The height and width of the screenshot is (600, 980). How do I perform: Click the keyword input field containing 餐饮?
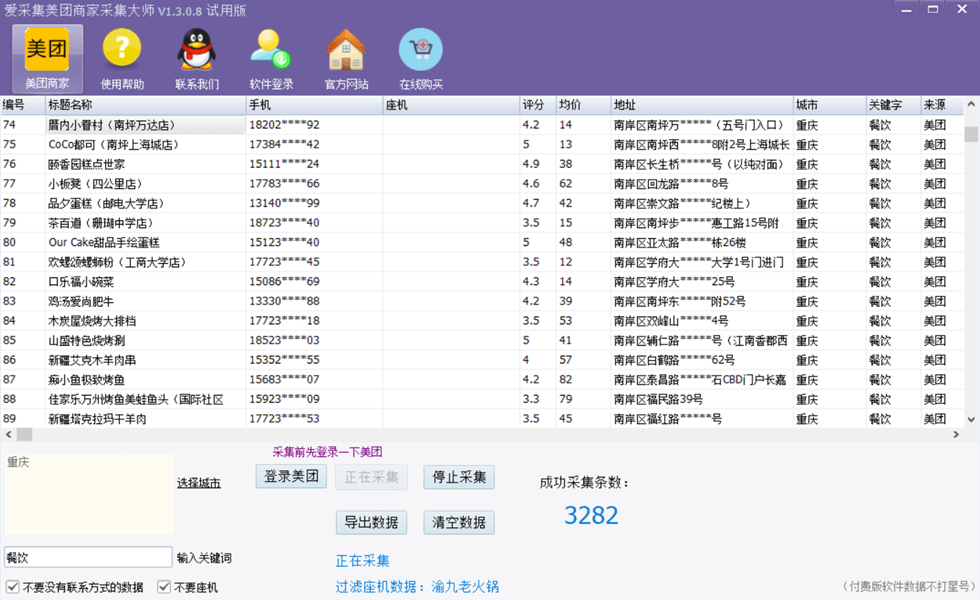point(88,557)
